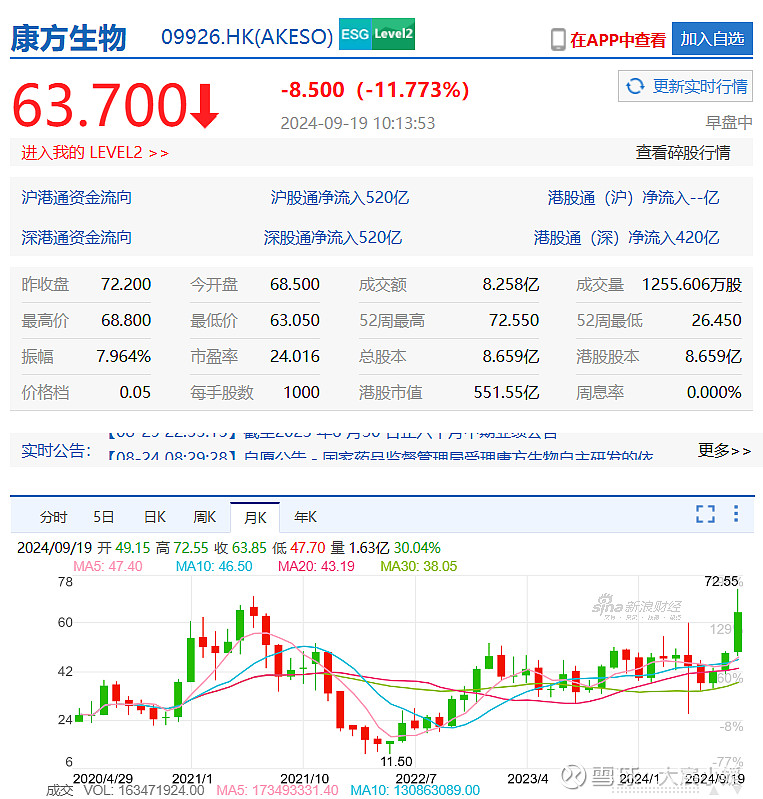Screen dimensions: 763x799
Task: Click the 昨收盘 value 72.200
Action: 126,284
